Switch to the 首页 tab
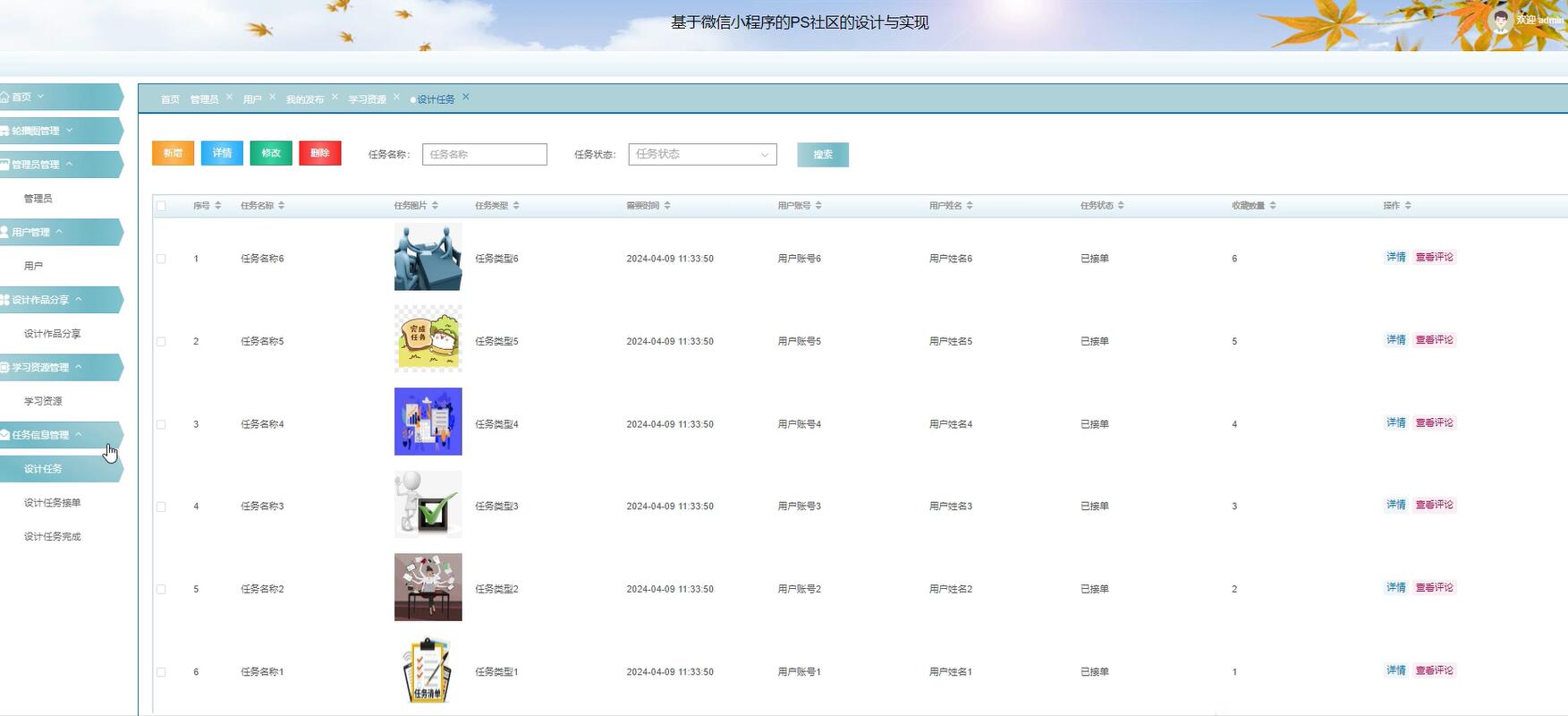 [170, 99]
